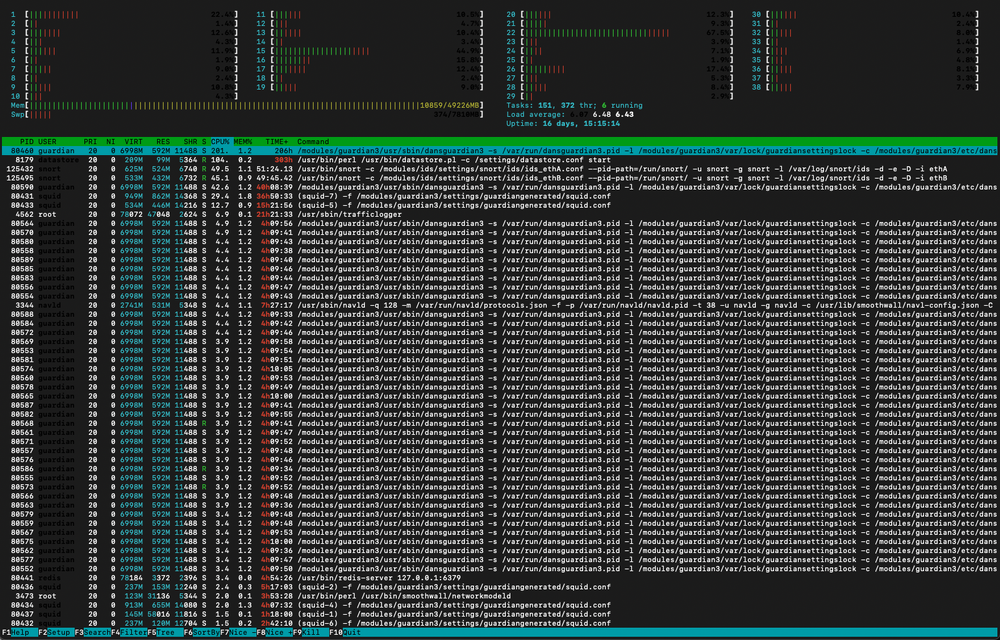Select the datastore.pl process row PID 8179
The width and height of the screenshot is (1000, 640).
point(499,160)
